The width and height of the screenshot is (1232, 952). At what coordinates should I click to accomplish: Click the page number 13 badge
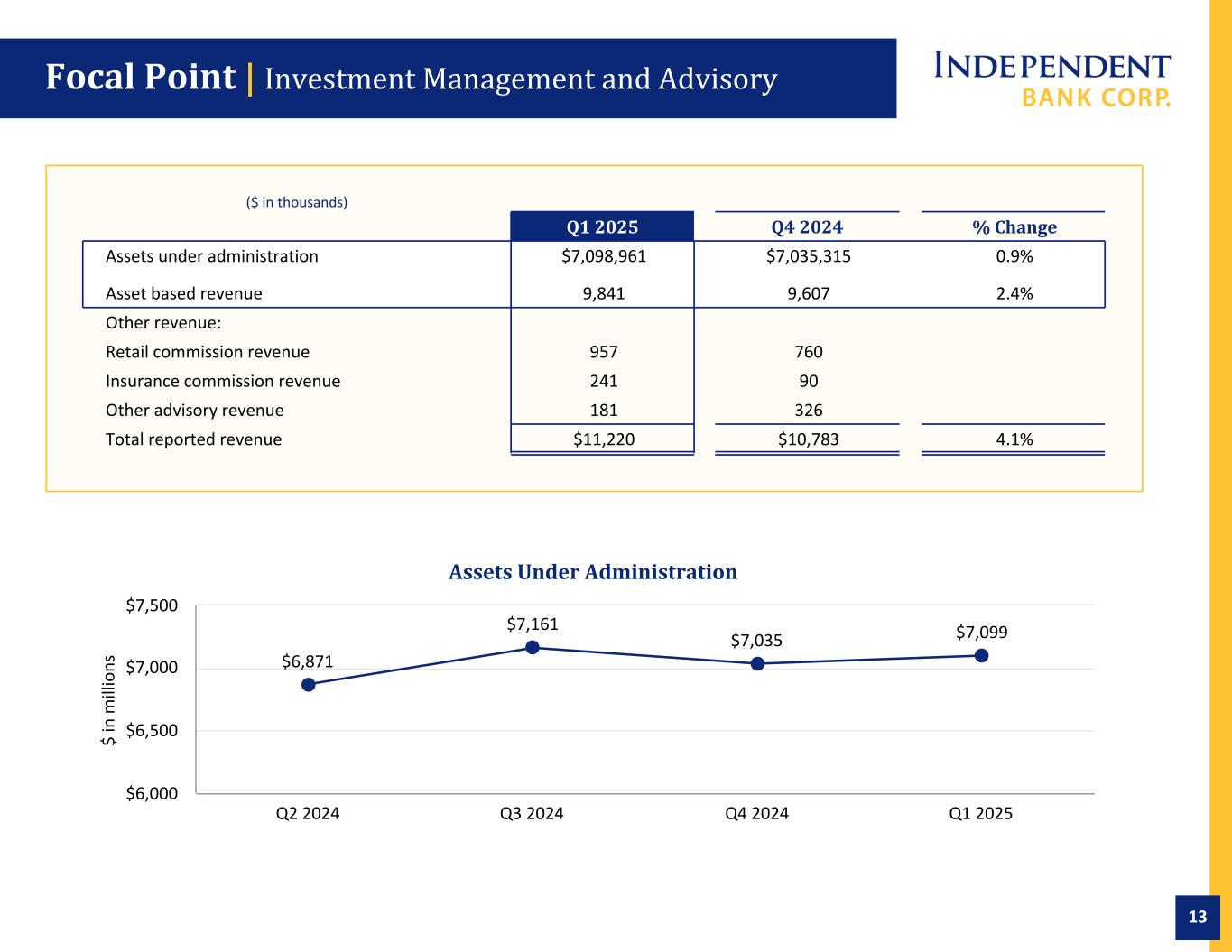tap(1197, 917)
